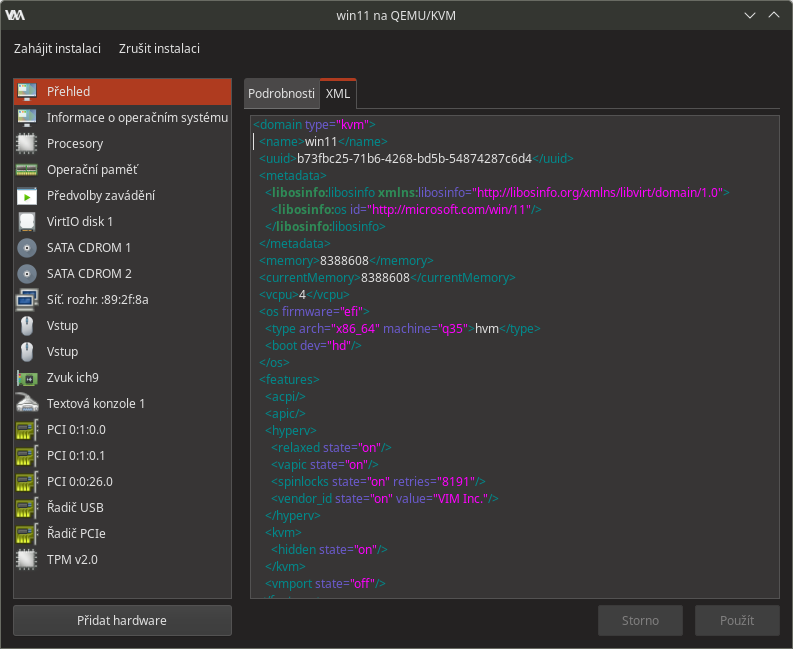Minimize window with title bar down chevron
Image resolution: width=793 pixels, height=649 pixels.
(x=750, y=15)
